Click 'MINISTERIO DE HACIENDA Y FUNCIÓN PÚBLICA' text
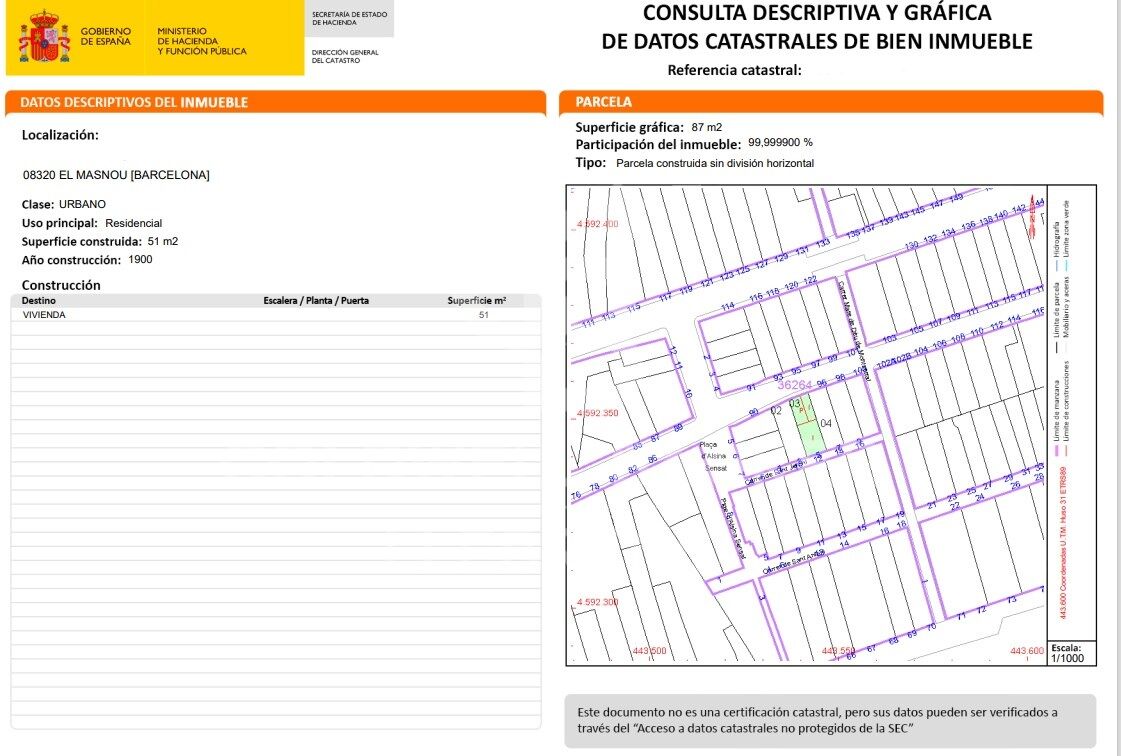1121x756 pixels. 202,41
